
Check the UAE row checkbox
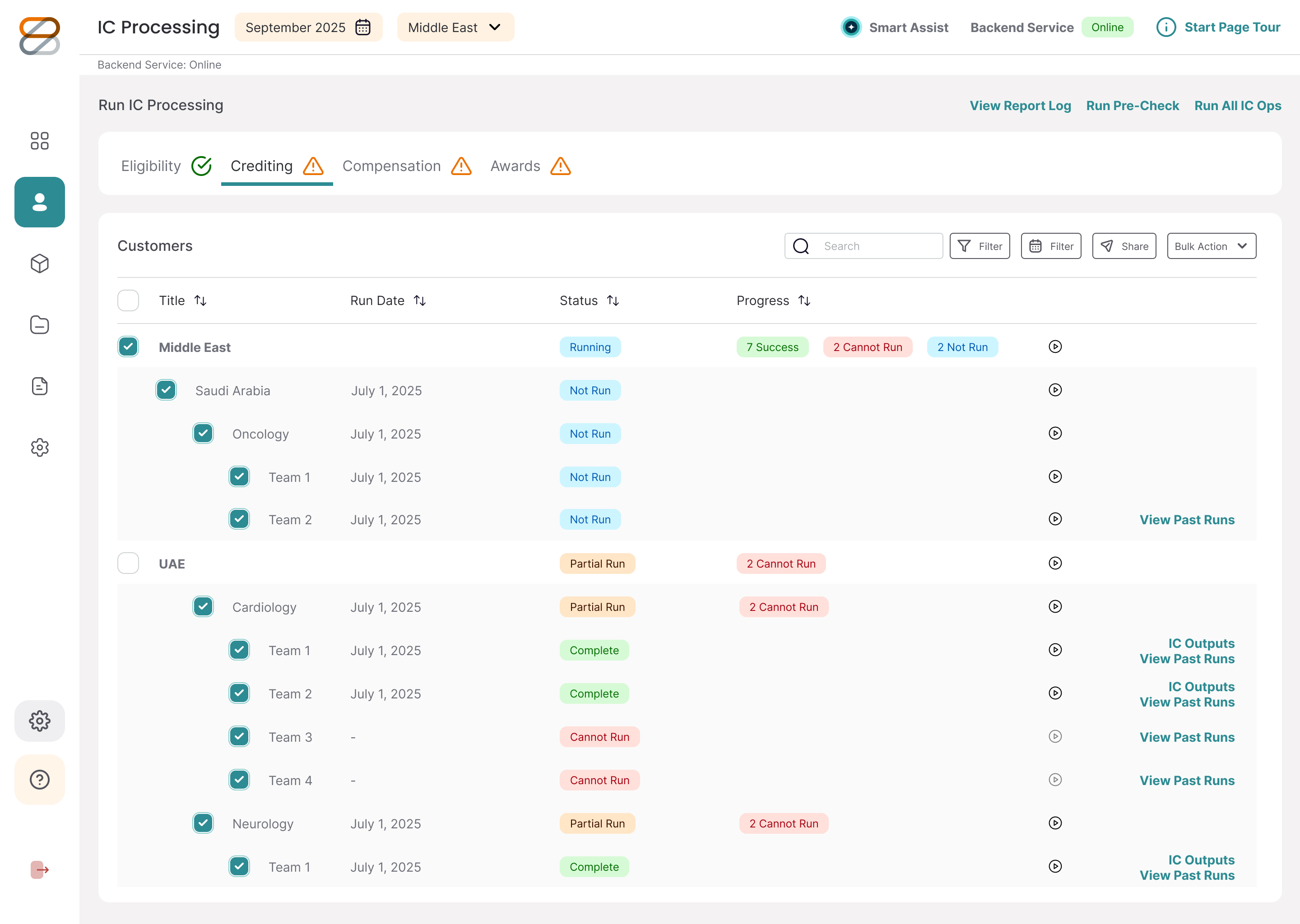pyautogui.click(x=128, y=563)
